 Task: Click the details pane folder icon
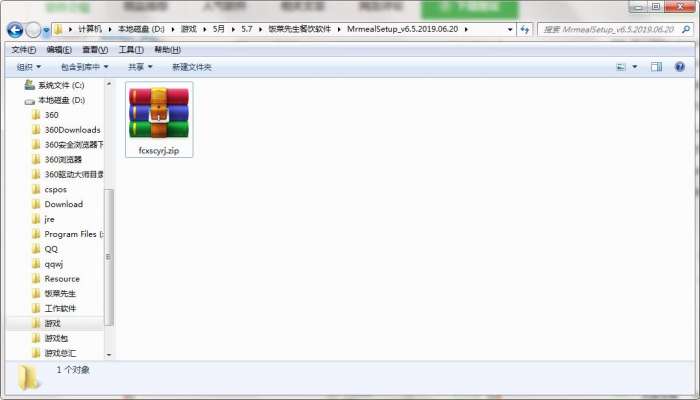point(28,378)
